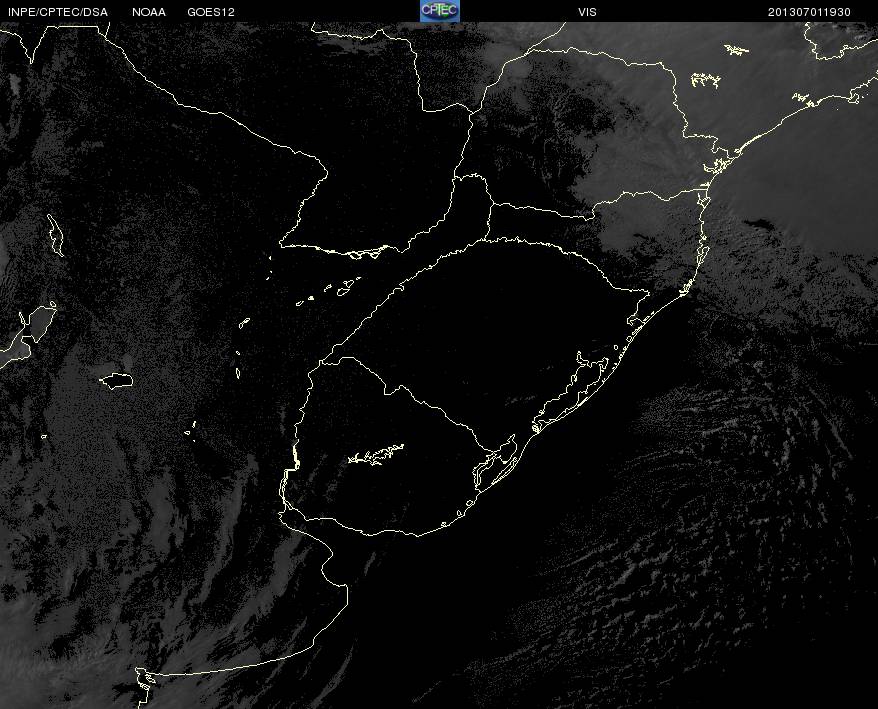Click the NOAA label in the header
Viewport: 878px width, 709px height.
point(149,12)
